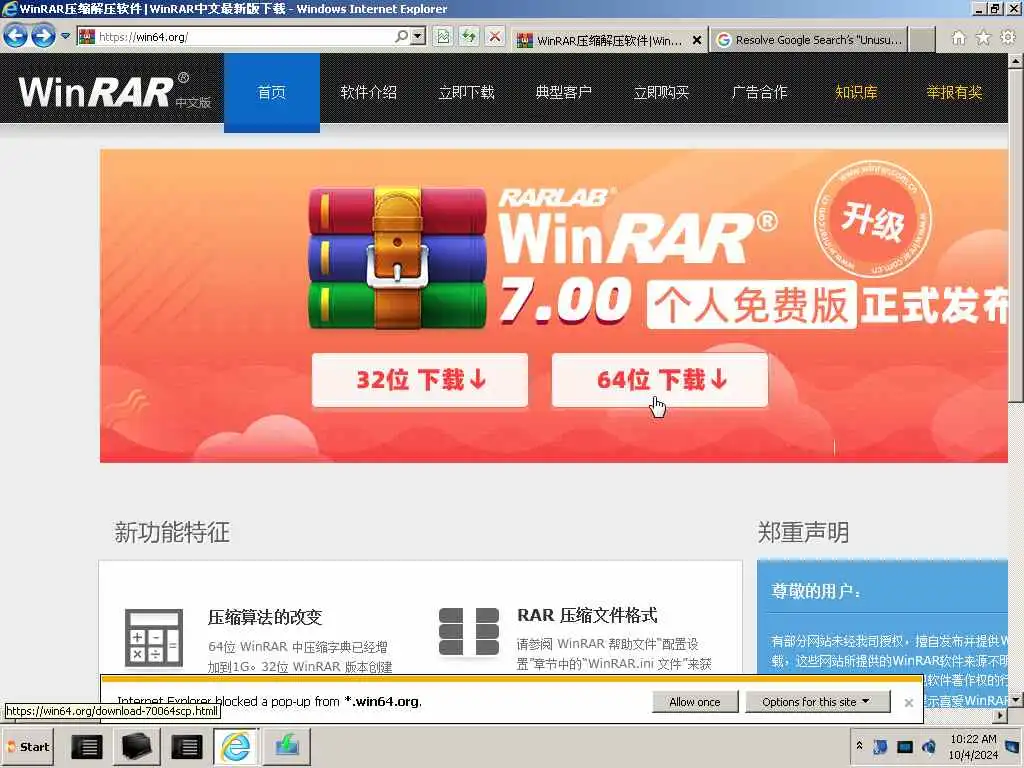The height and width of the screenshot is (768, 1024).
Task: Open a new blank tab
Action: coord(922,40)
